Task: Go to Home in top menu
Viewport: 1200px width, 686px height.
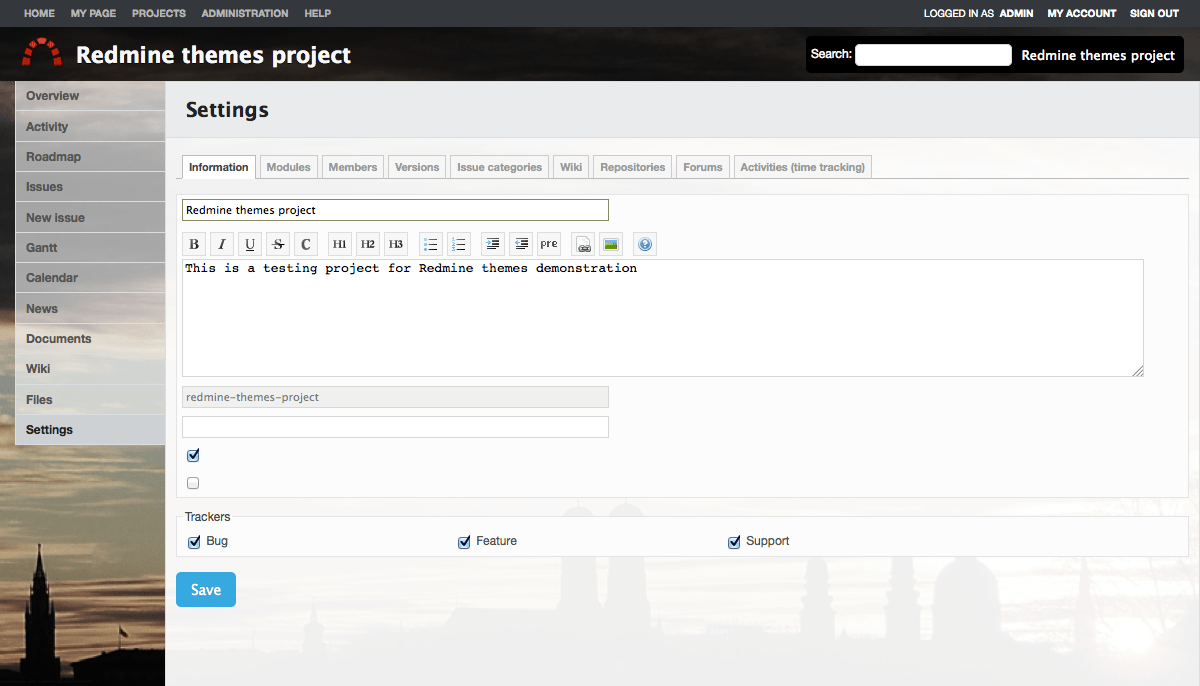Action: tap(39, 13)
